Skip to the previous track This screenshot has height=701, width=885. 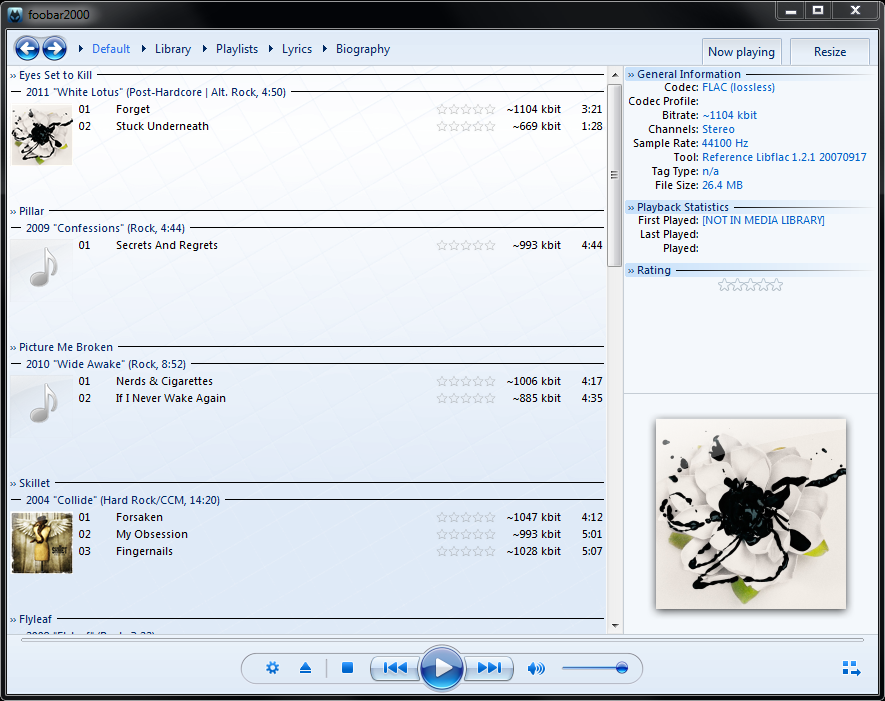pyautogui.click(x=395, y=668)
